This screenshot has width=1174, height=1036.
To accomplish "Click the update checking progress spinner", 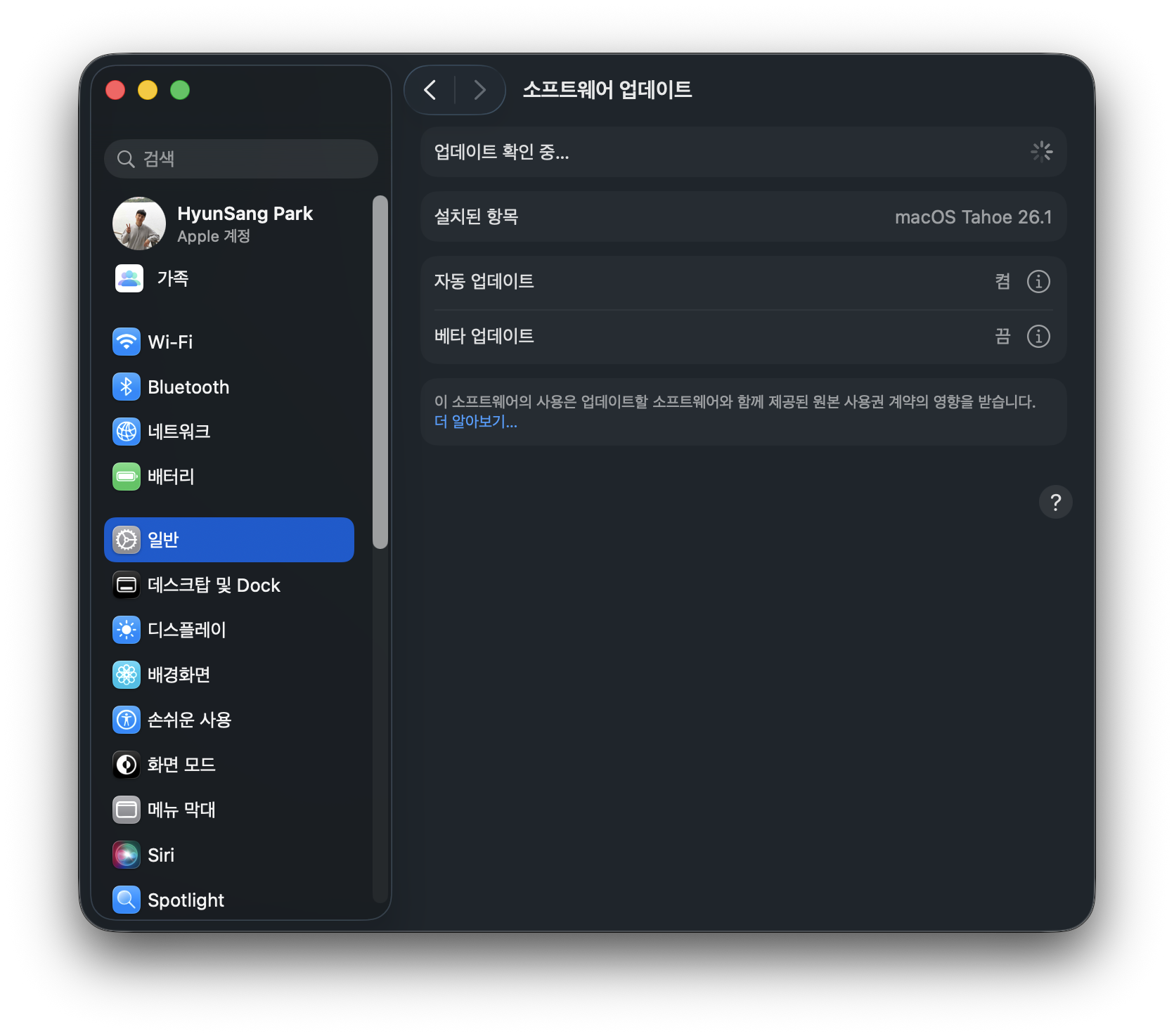I will [1041, 152].
